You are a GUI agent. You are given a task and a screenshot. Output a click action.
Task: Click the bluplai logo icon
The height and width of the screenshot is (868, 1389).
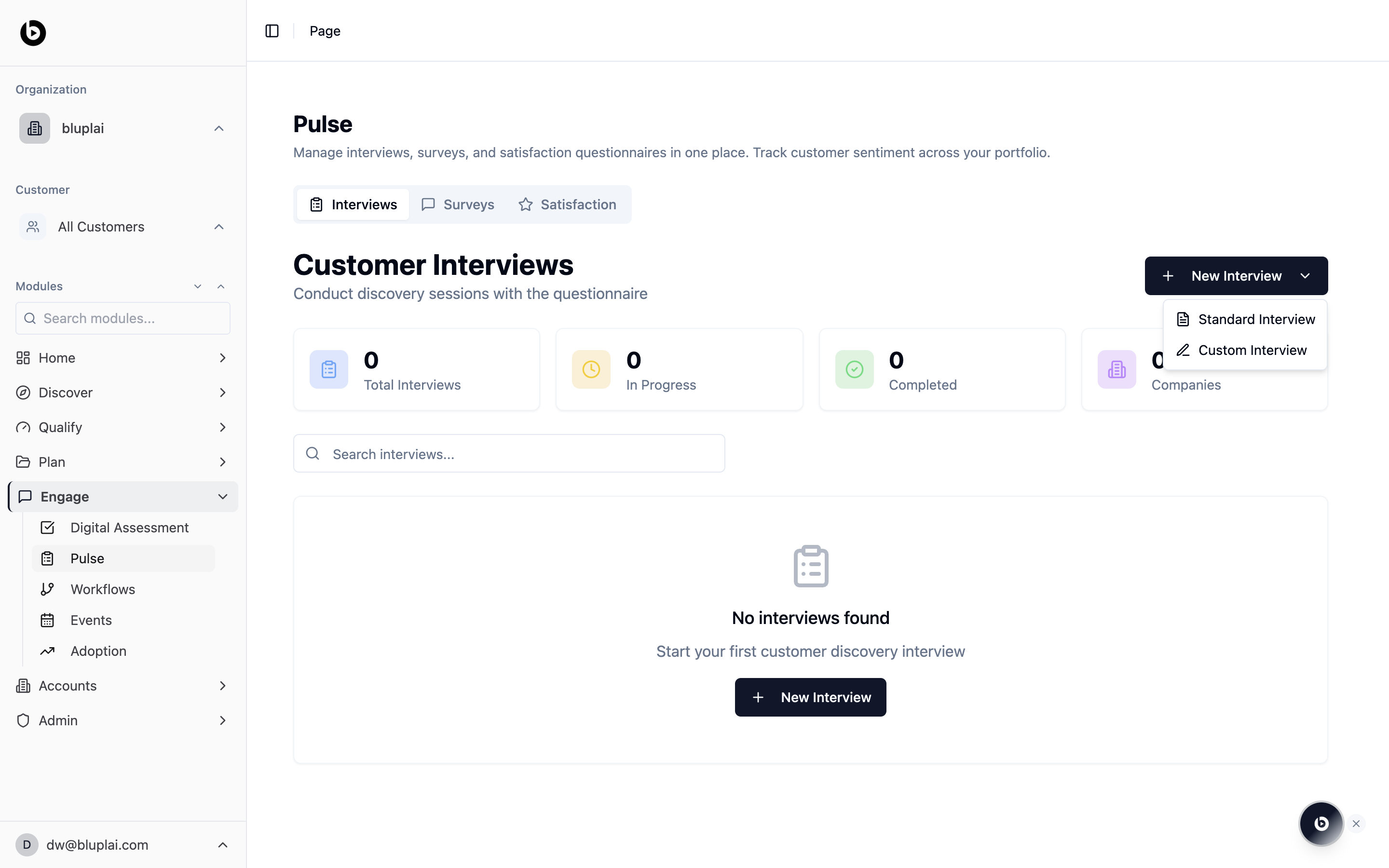click(x=33, y=33)
